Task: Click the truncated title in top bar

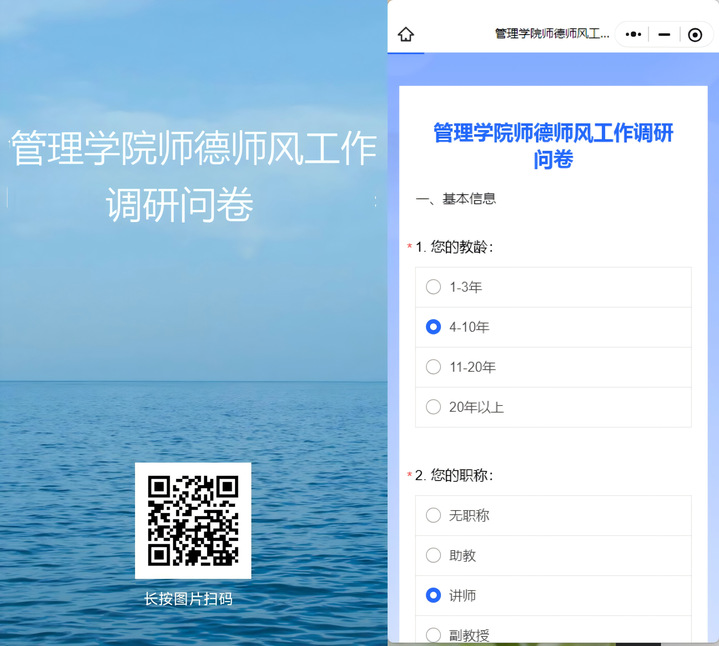Action: (552, 34)
